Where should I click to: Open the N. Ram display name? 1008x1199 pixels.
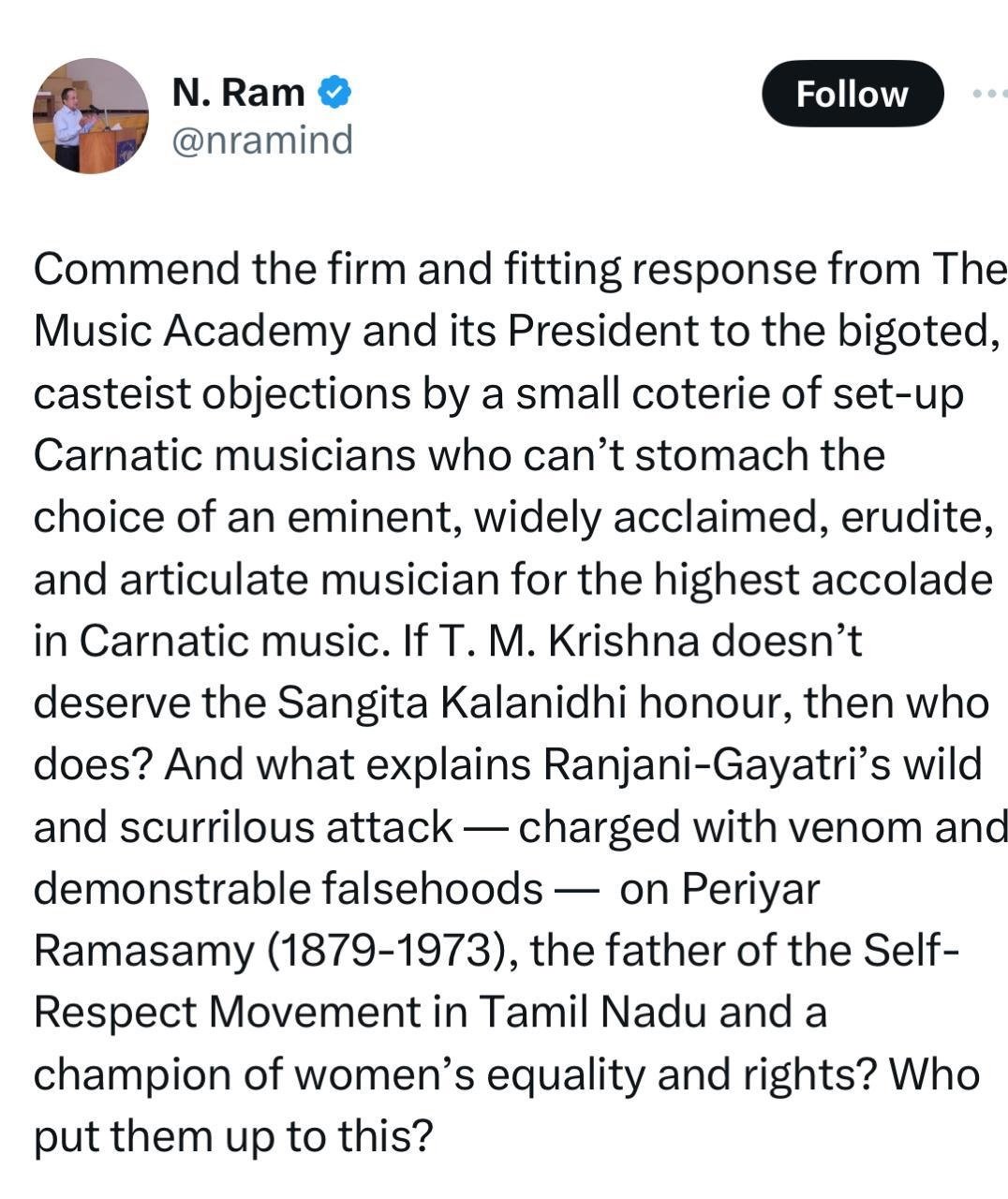[238, 93]
